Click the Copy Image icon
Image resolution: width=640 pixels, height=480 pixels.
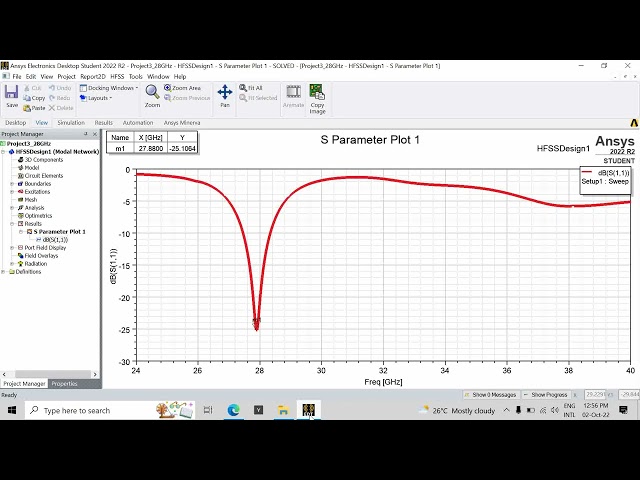[x=317, y=99]
